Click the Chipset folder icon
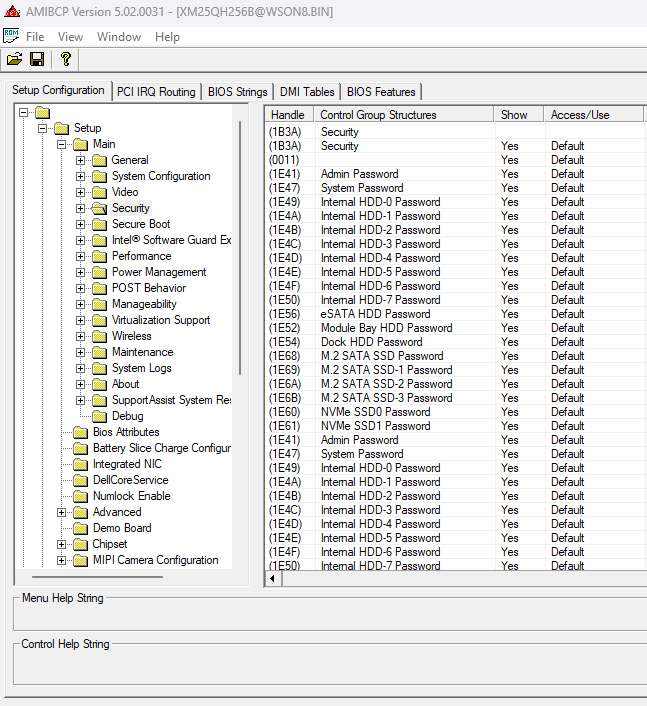Image resolution: width=647 pixels, height=706 pixels. pos(81,544)
